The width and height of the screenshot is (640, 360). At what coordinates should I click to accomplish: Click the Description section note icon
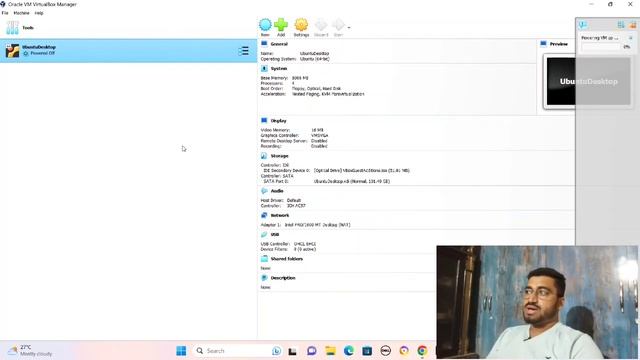264,278
